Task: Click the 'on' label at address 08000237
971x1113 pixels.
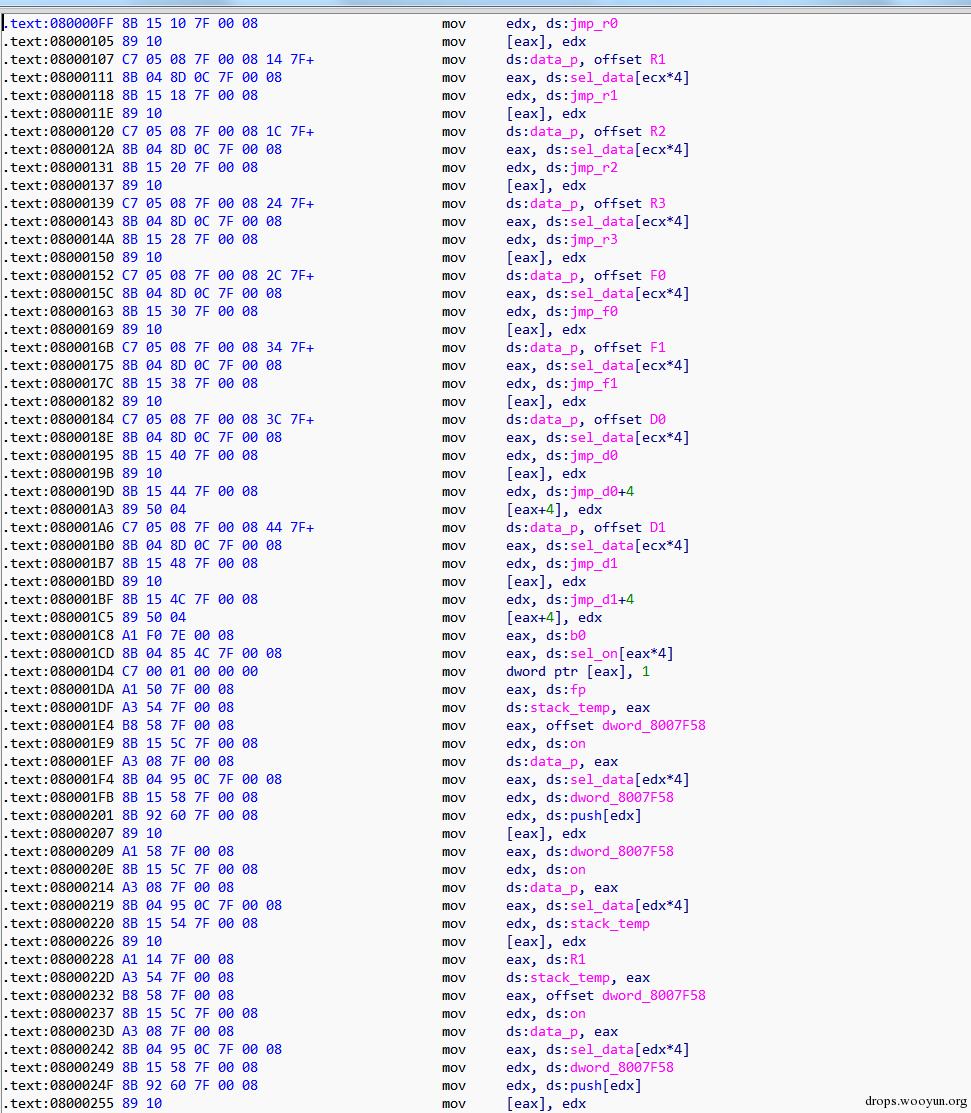Action: [x=578, y=1014]
